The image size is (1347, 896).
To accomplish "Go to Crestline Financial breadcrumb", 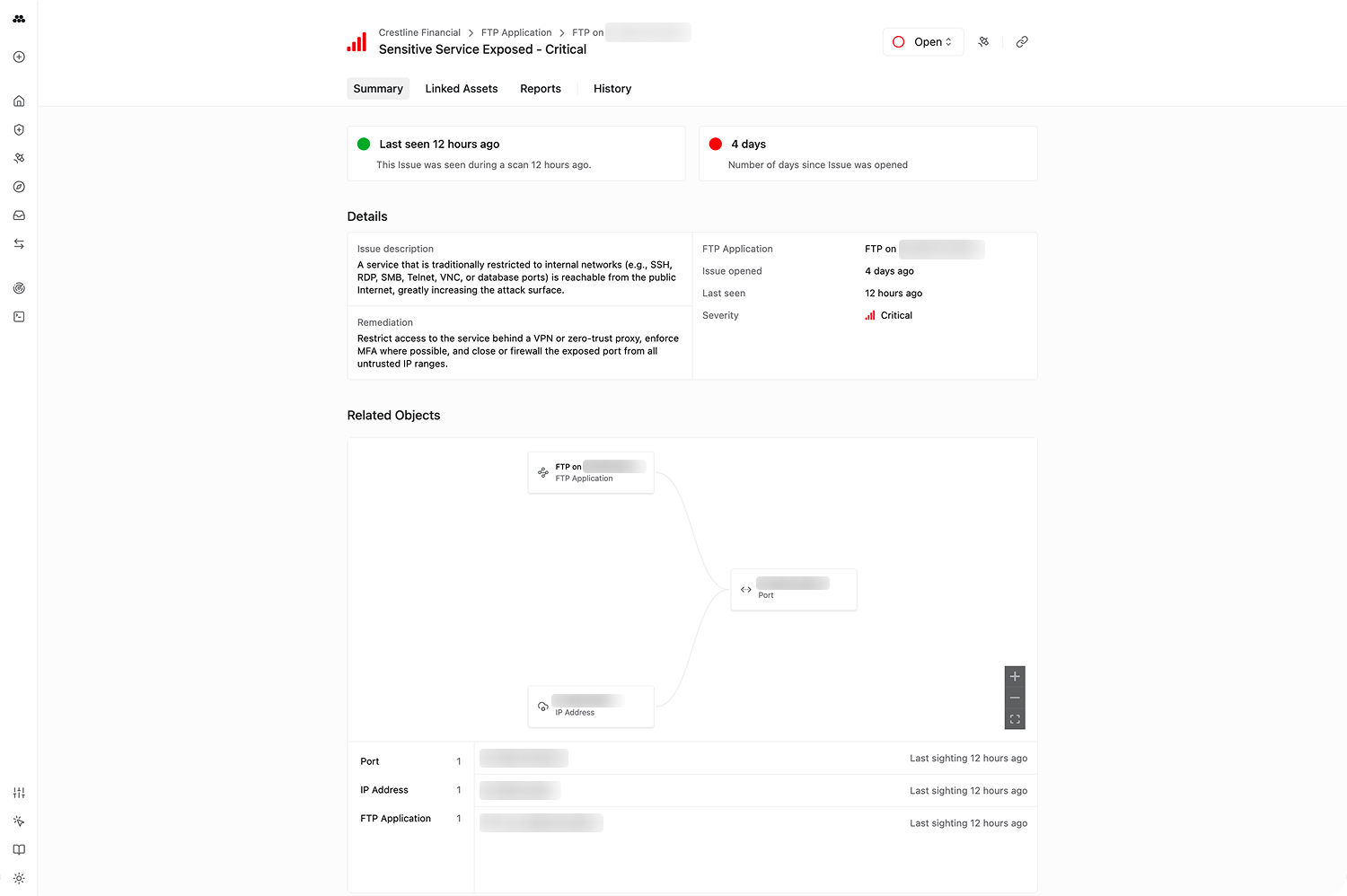I will coord(419,32).
